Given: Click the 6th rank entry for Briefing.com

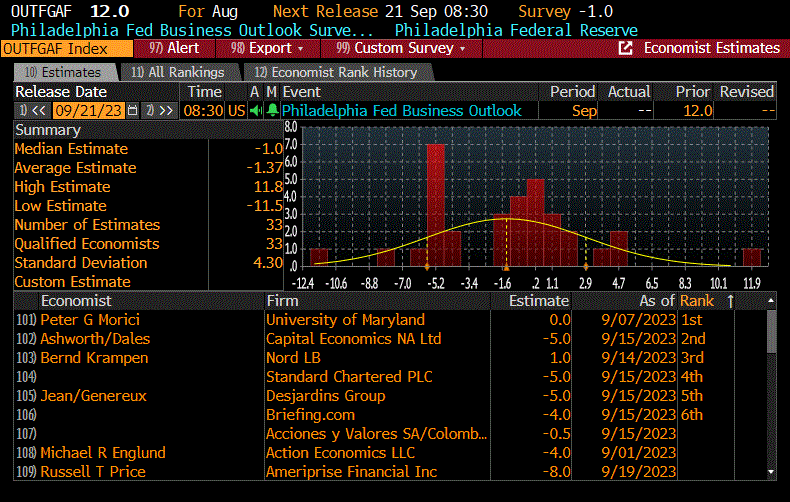Looking at the screenshot, I should coord(692,415).
